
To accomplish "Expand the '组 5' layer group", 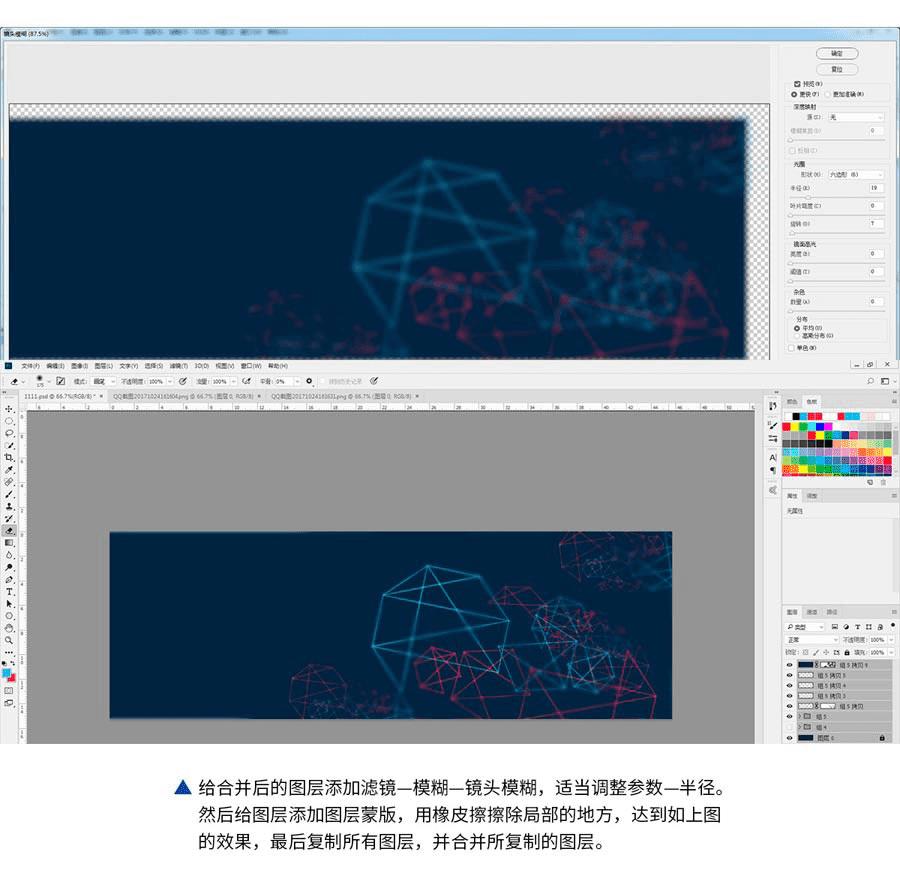I will (x=800, y=716).
